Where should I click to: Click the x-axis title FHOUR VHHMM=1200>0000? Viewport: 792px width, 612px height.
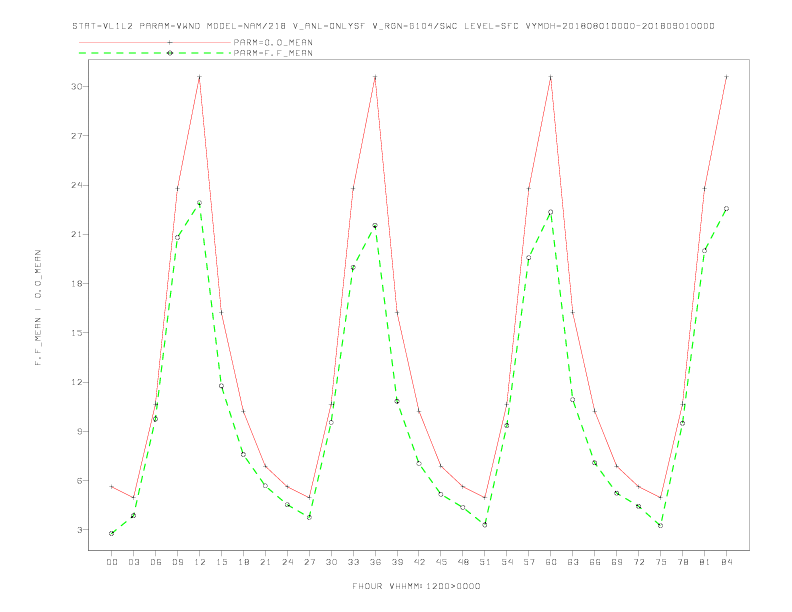pyautogui.click(x=416, y=586)
